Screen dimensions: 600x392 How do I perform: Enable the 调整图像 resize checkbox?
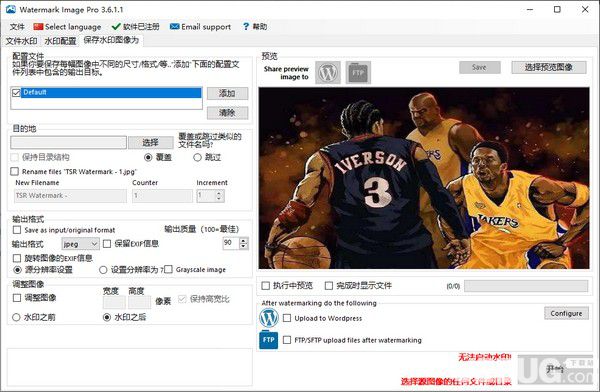[17, 298]
